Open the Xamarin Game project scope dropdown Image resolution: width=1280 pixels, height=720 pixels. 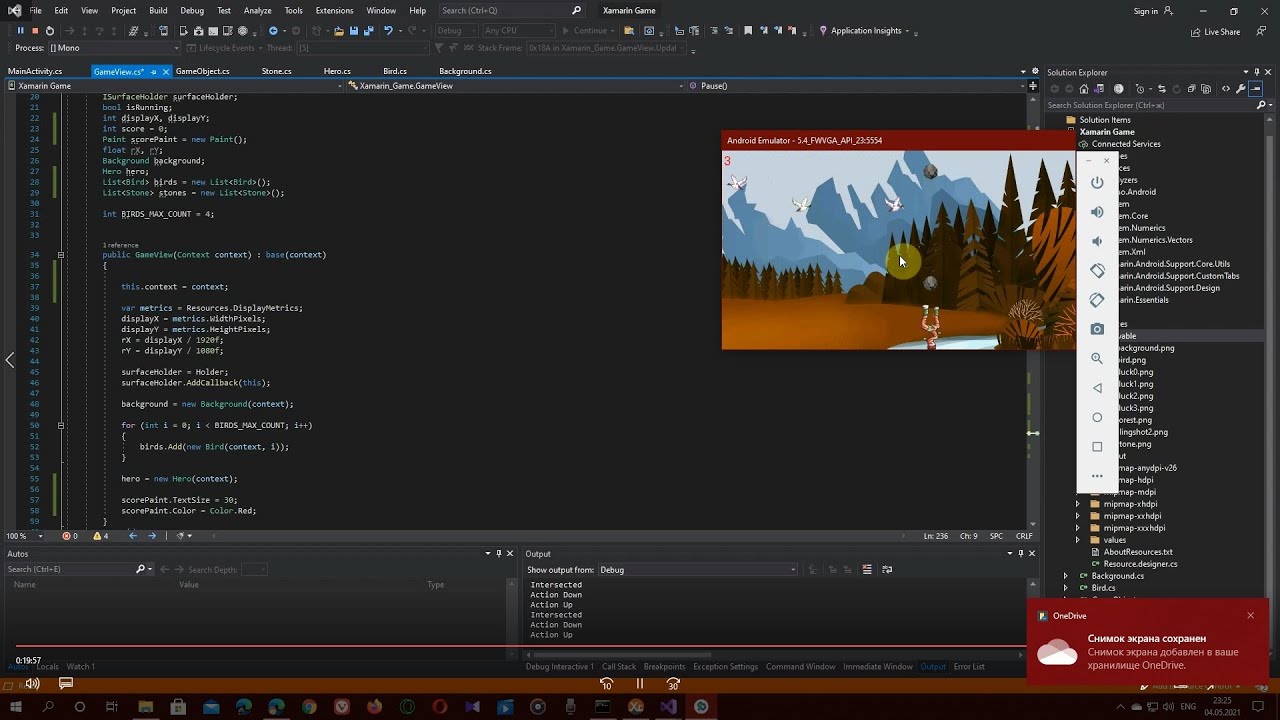pos(174,86)
